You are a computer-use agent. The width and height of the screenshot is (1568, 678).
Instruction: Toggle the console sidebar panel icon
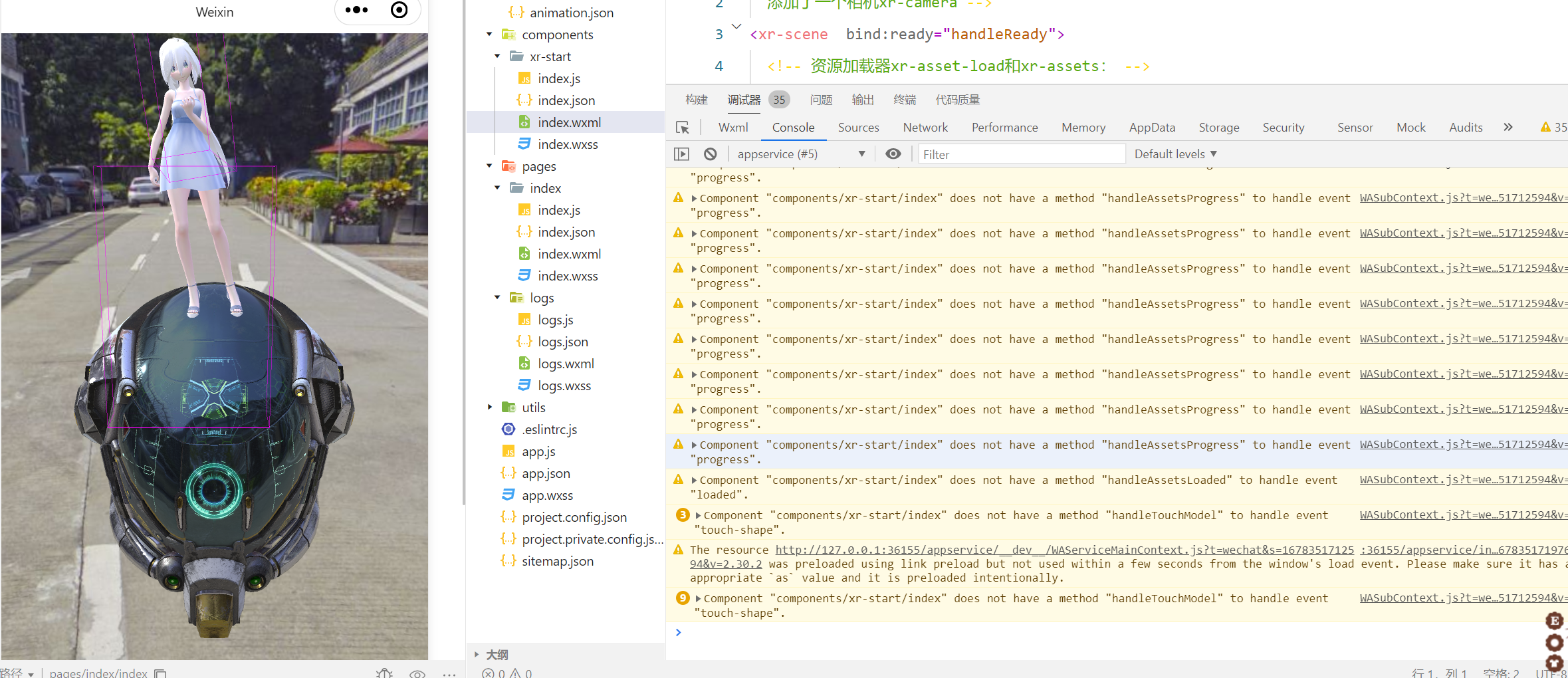coord(681,154)
